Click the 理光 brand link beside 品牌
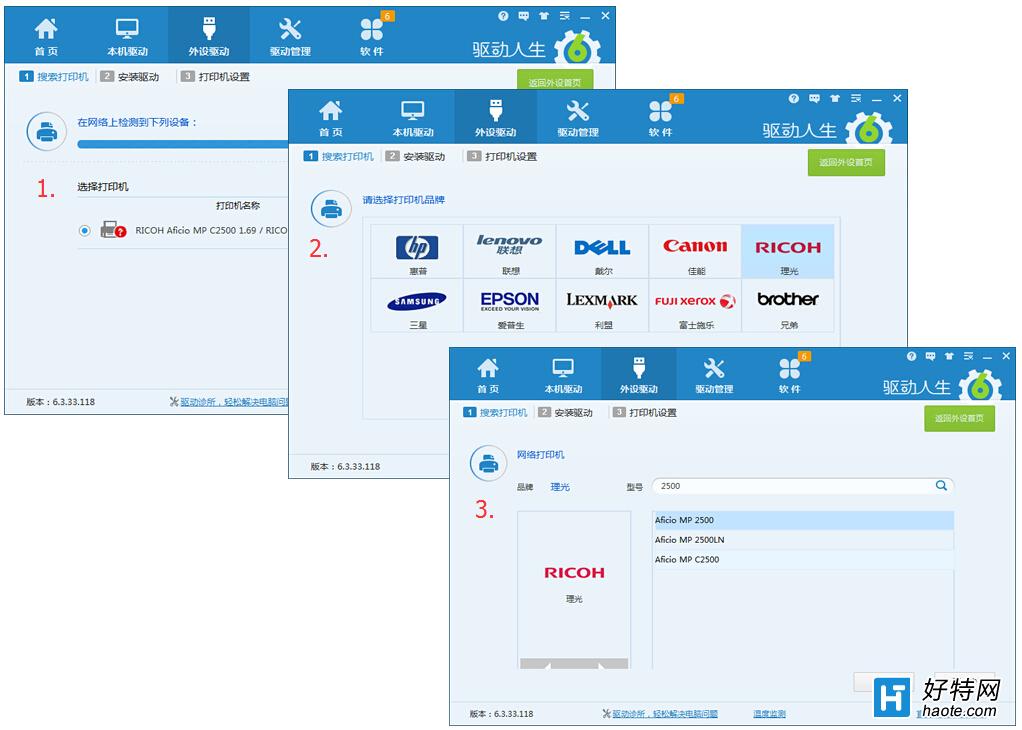Image resolution: width=1022 pixels, height=730 pixels. (x=560, y=487)
